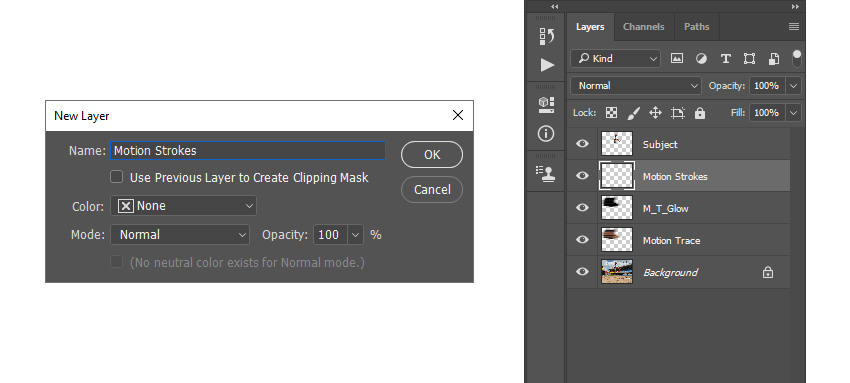
Task: Open the Clone Source panel icon
Action: tap(544, 173)
